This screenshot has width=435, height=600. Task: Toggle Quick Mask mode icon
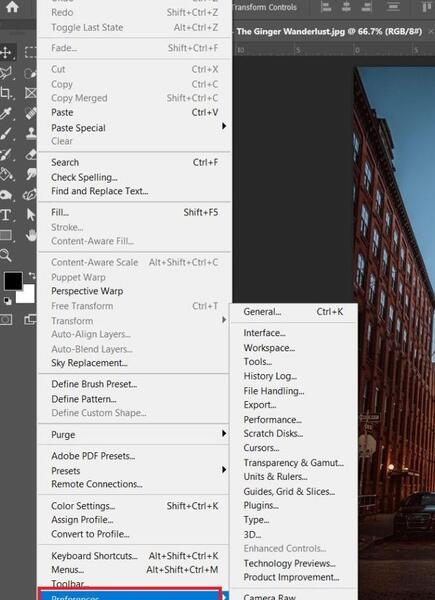6,320
